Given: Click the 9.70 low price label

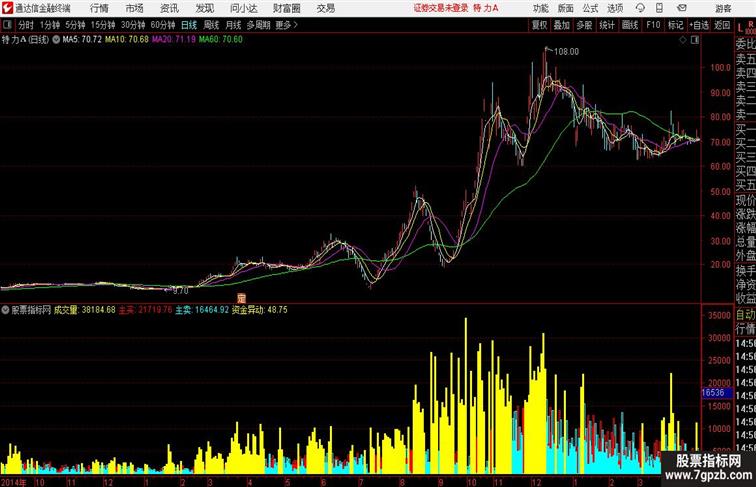Looking at the screenshot, I should click(180, 291).
